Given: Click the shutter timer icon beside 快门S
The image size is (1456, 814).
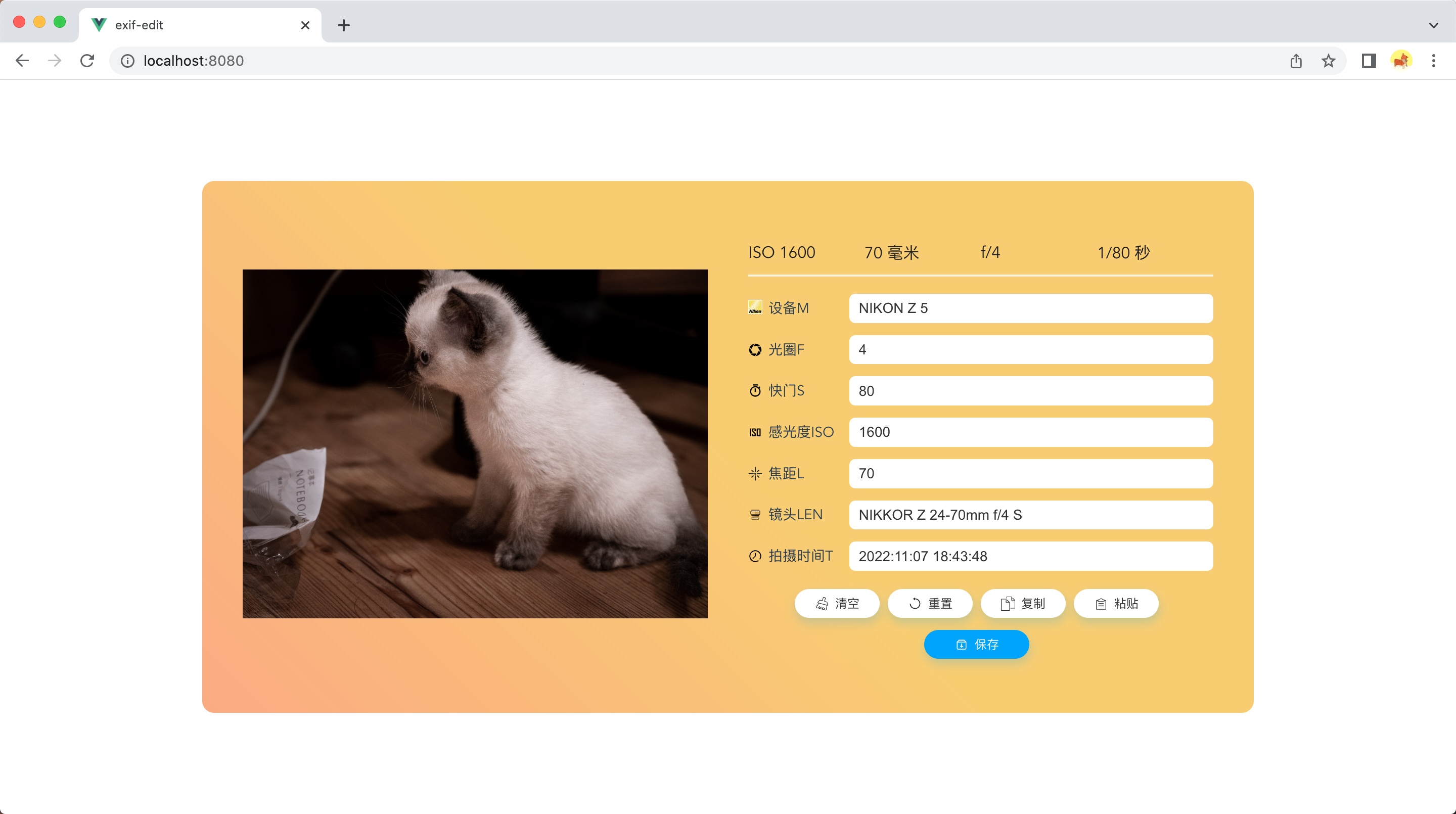Looking at the screenshot, I should [755, 391].
